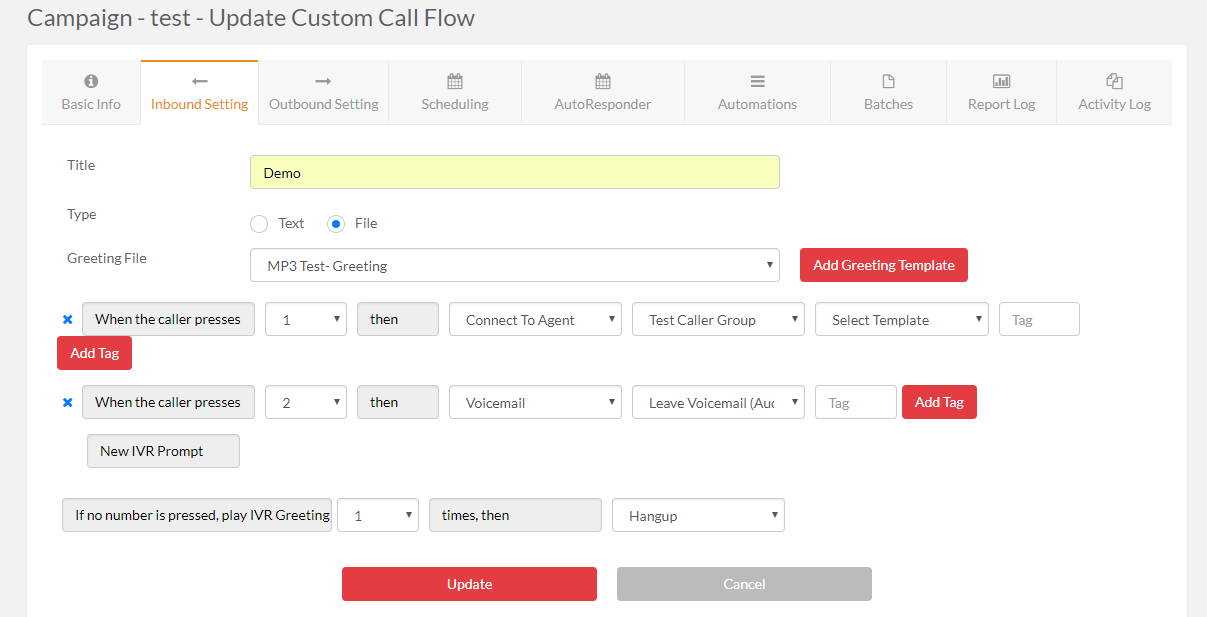1207x617 pixels.
Task: Click the Batches file icon
Action: pos(888,81)
